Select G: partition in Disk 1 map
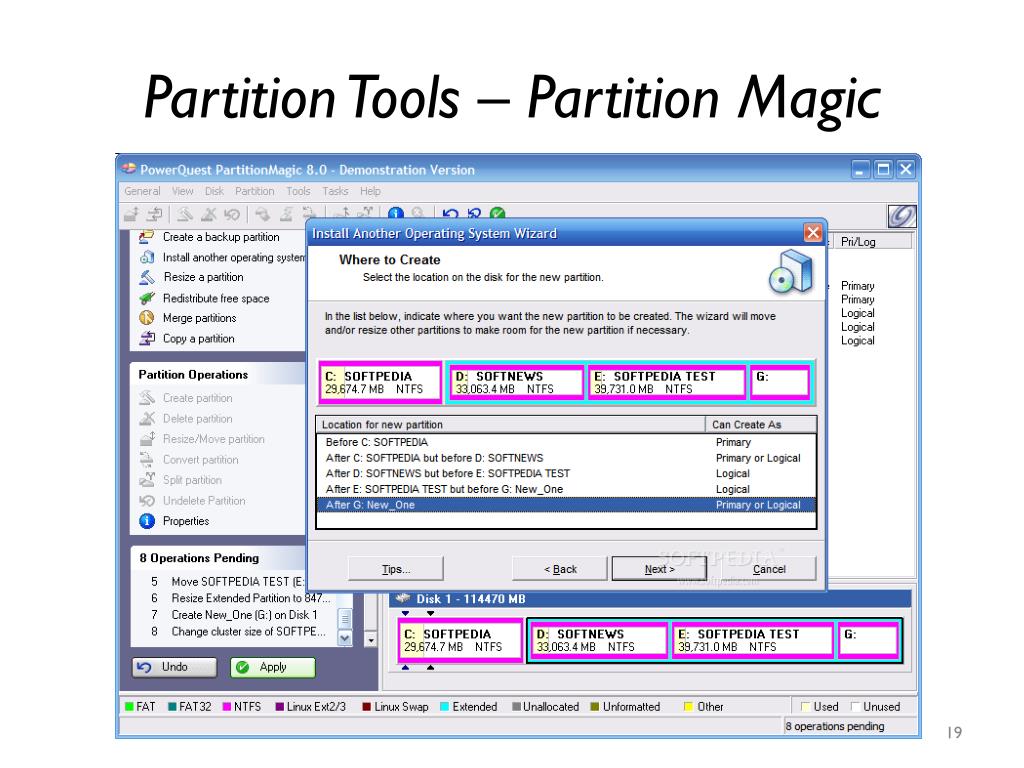The image size is (1024, 768). pos(869,639)
